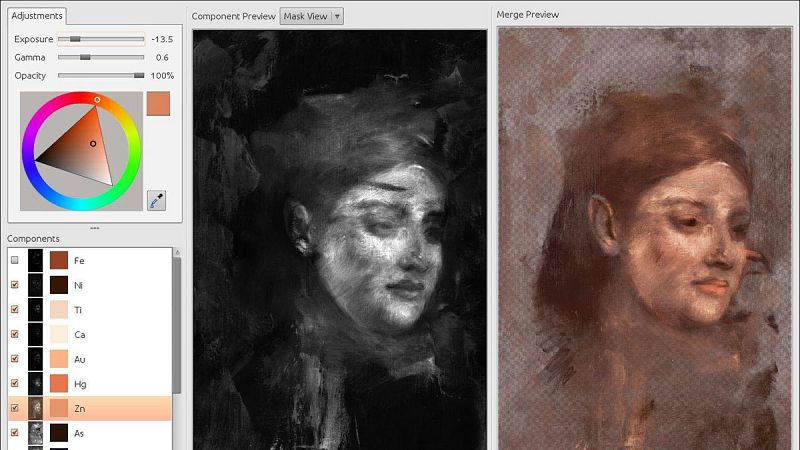800x450 pixels.
Task: Enable the Fe component checkbox
Action: tap(15, 260)
